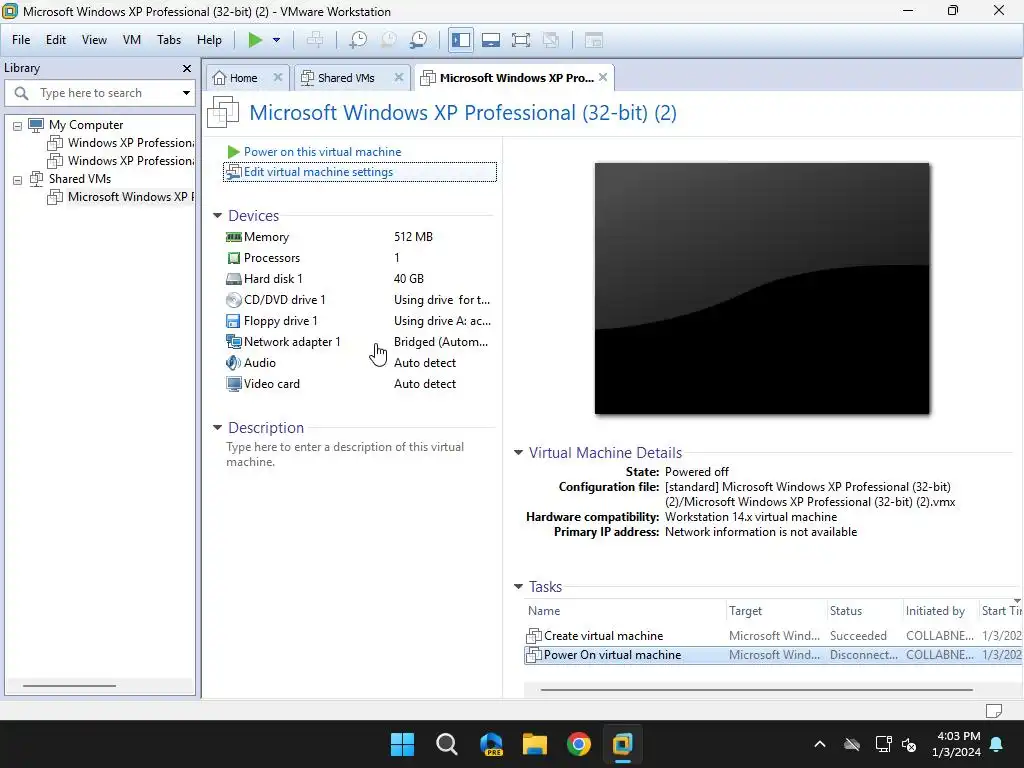This screenshot has height=768, width=1024.
Task: Collapse the Description section
Action: [x=217, y=427]
